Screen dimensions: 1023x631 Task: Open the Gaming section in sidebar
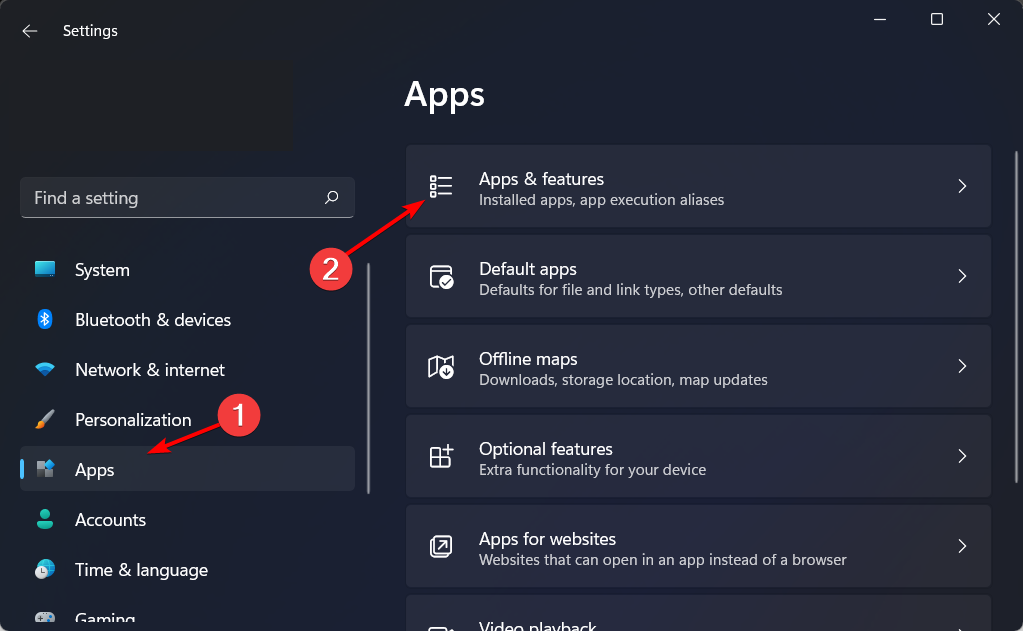point(105,618)
